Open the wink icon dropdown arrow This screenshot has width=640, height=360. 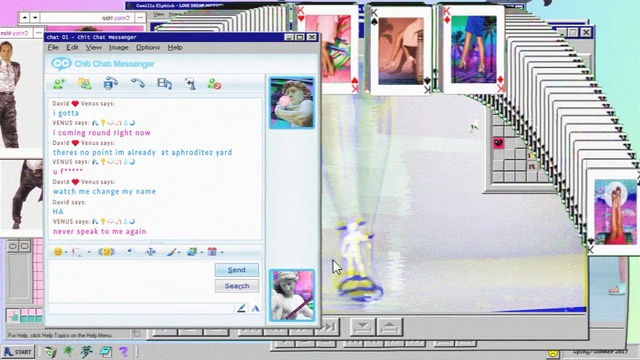coord(89,252)
